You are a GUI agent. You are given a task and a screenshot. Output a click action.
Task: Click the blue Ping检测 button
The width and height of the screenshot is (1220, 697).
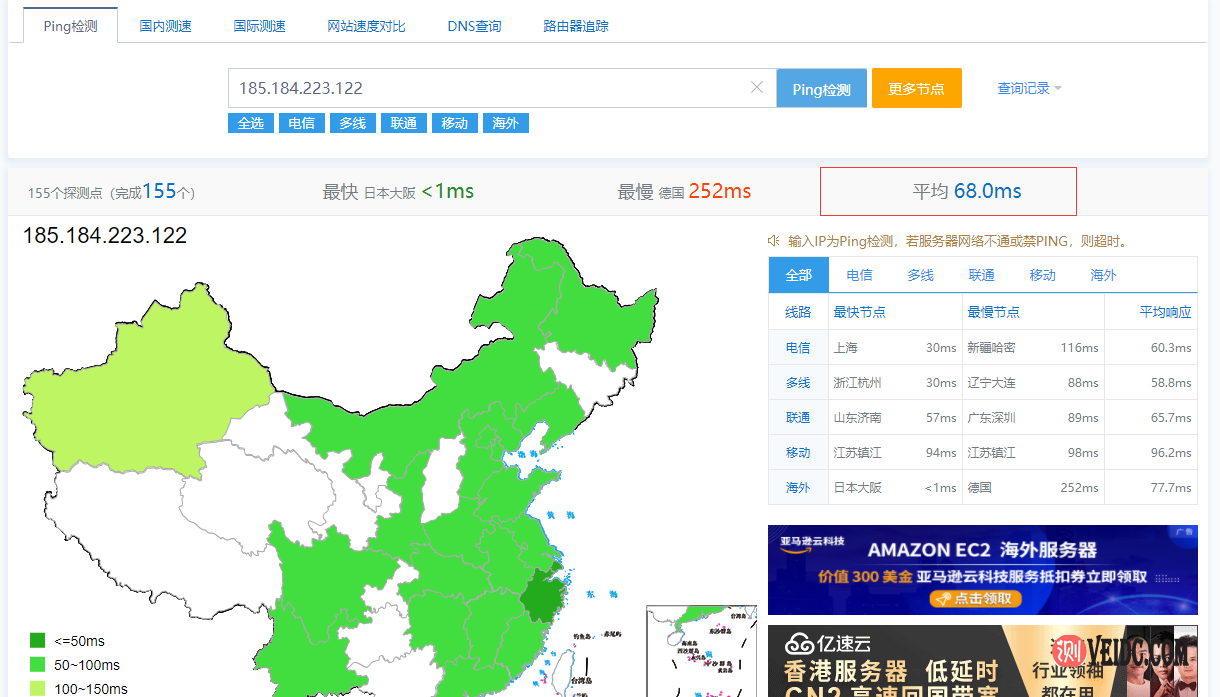click(x=821, y=88)
